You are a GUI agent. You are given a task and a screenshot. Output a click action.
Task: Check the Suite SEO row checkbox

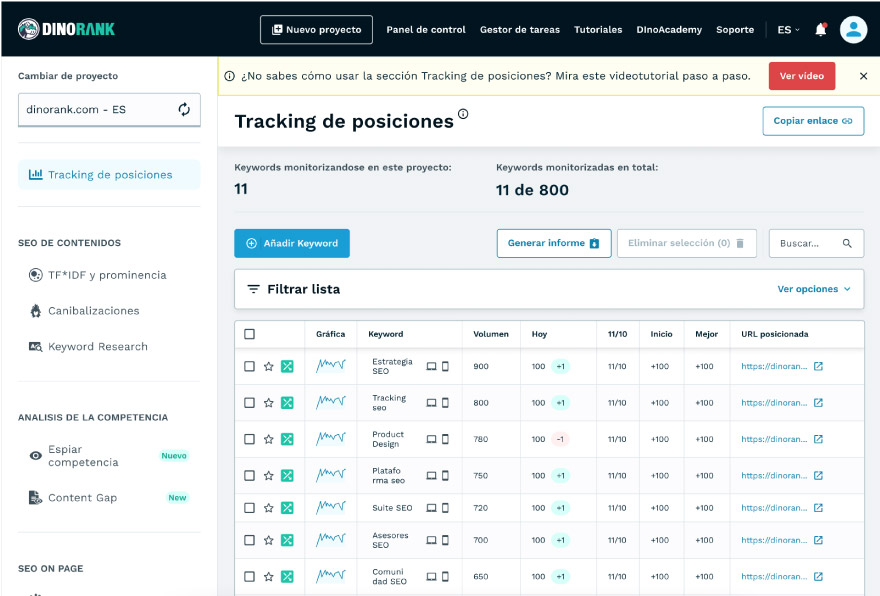point(249,508)
